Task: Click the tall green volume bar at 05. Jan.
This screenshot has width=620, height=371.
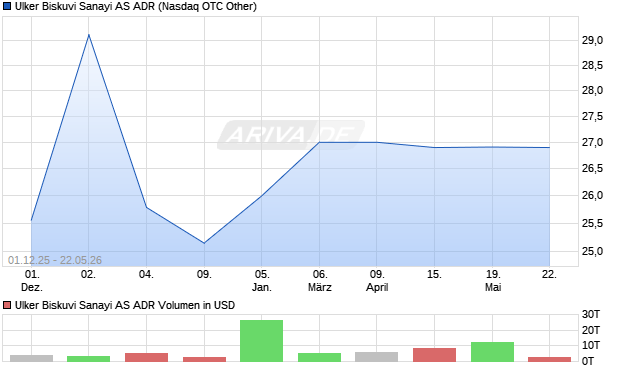Action: [261, 341]
